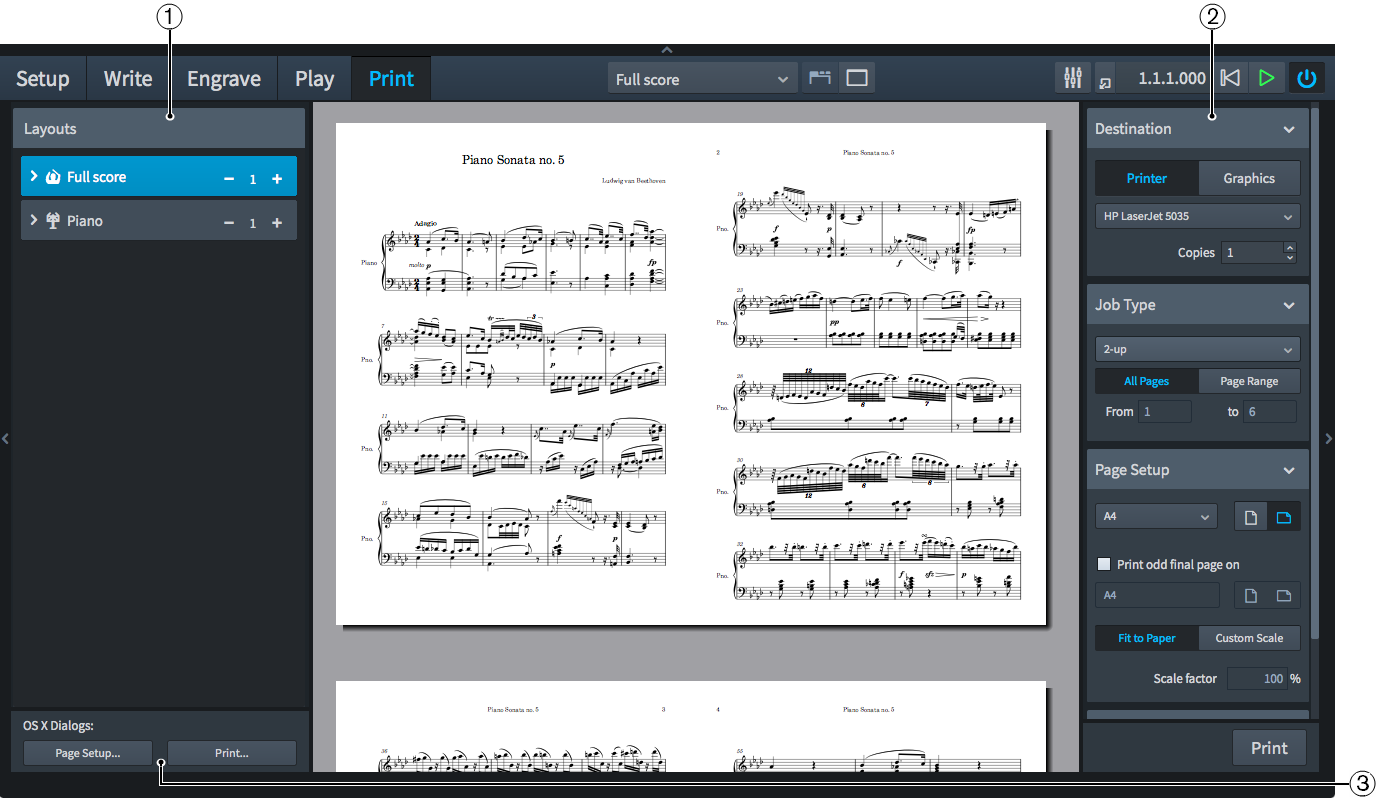
Task: Open OS X Page Setup dialog
Action: [x=87, y=753]
